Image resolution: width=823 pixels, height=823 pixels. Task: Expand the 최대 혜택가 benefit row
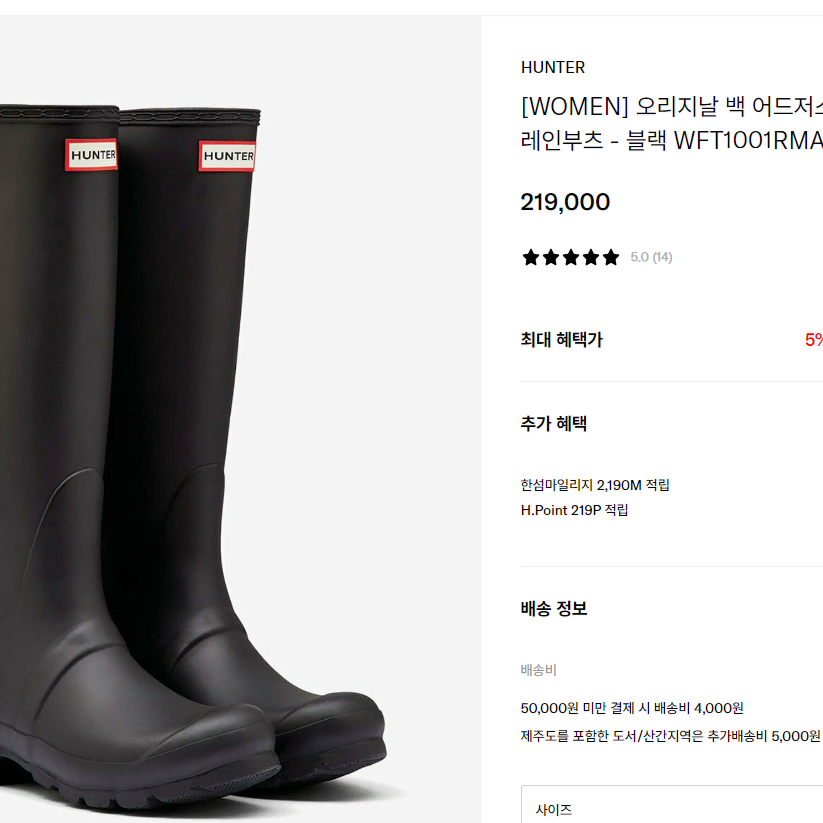672,340
